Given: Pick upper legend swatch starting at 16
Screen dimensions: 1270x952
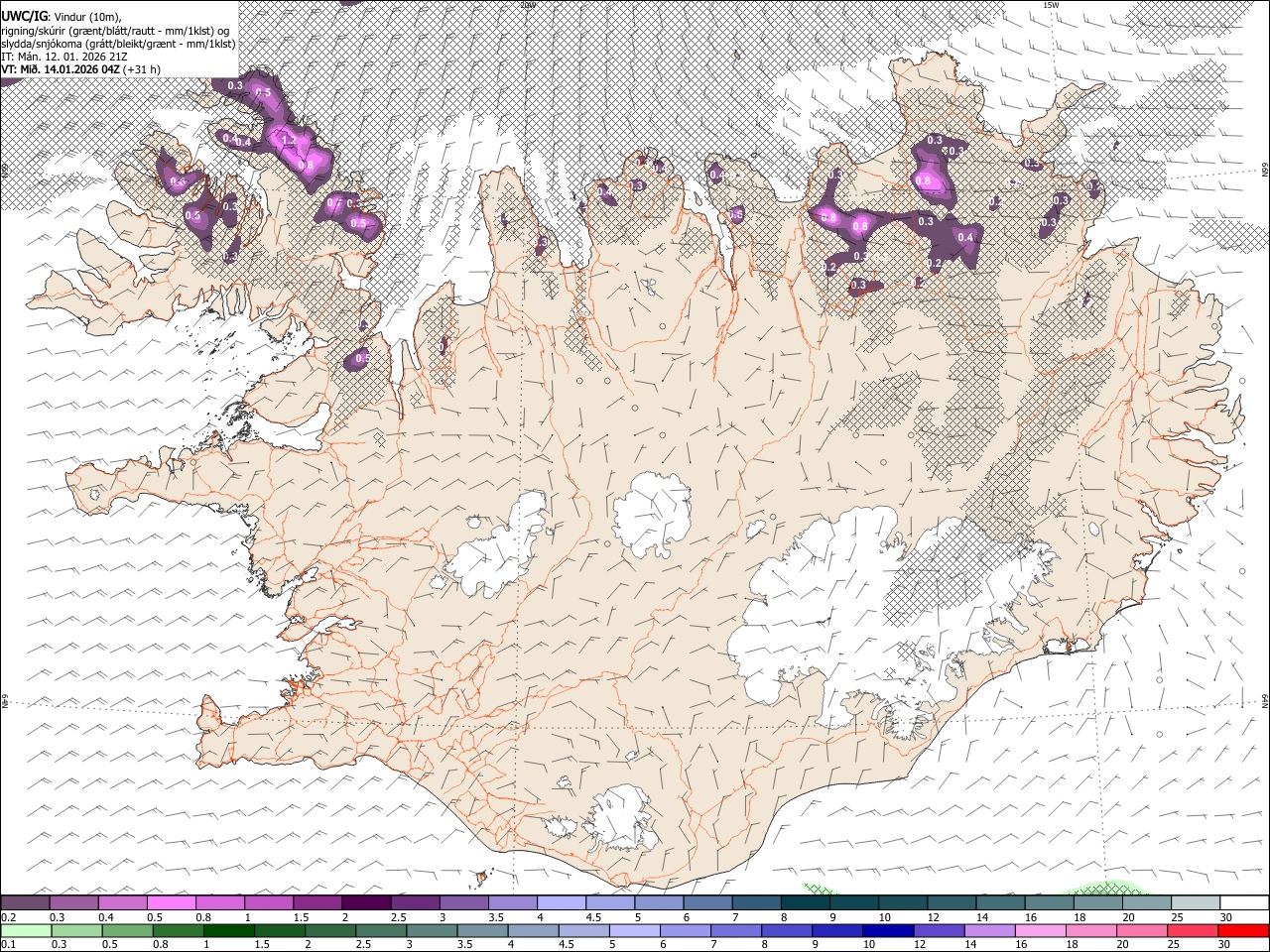Looking at the screenshot, I should pyautogui.click(x=1049, y=902).
